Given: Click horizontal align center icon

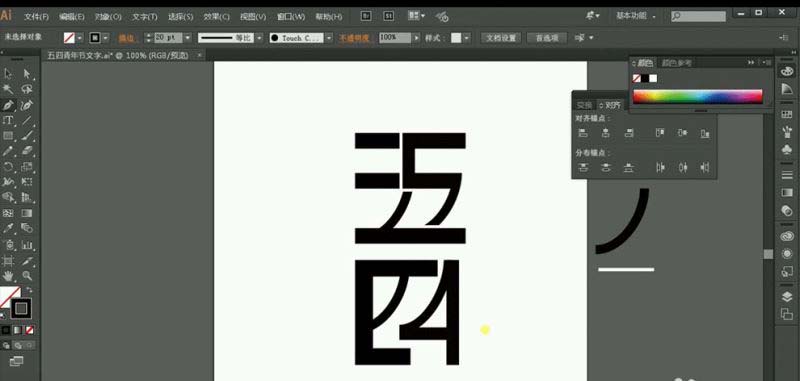Looking at the screenshot, I should click(x=606, y=133).
